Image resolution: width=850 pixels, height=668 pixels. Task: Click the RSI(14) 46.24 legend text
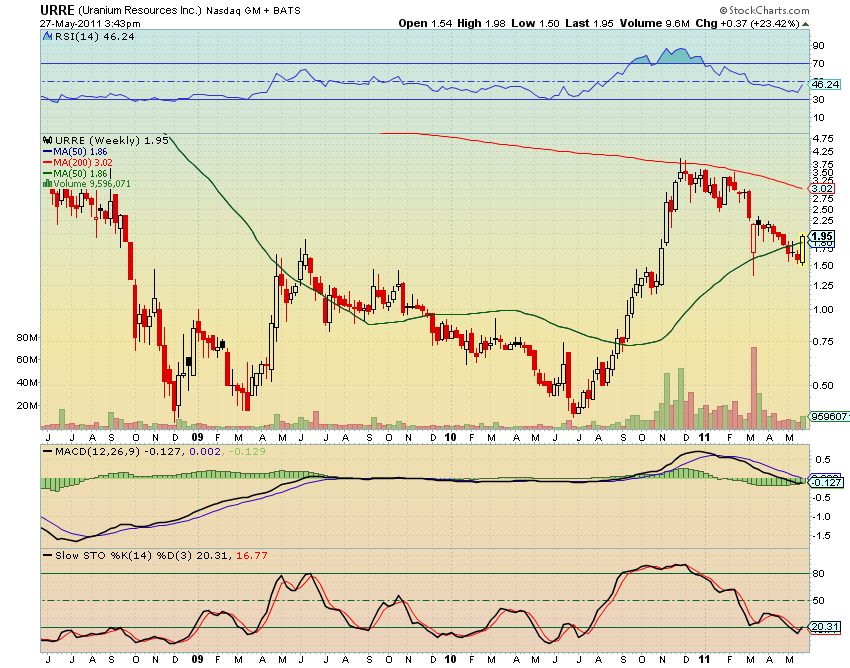pyautogui.click(x=95, y=36)
